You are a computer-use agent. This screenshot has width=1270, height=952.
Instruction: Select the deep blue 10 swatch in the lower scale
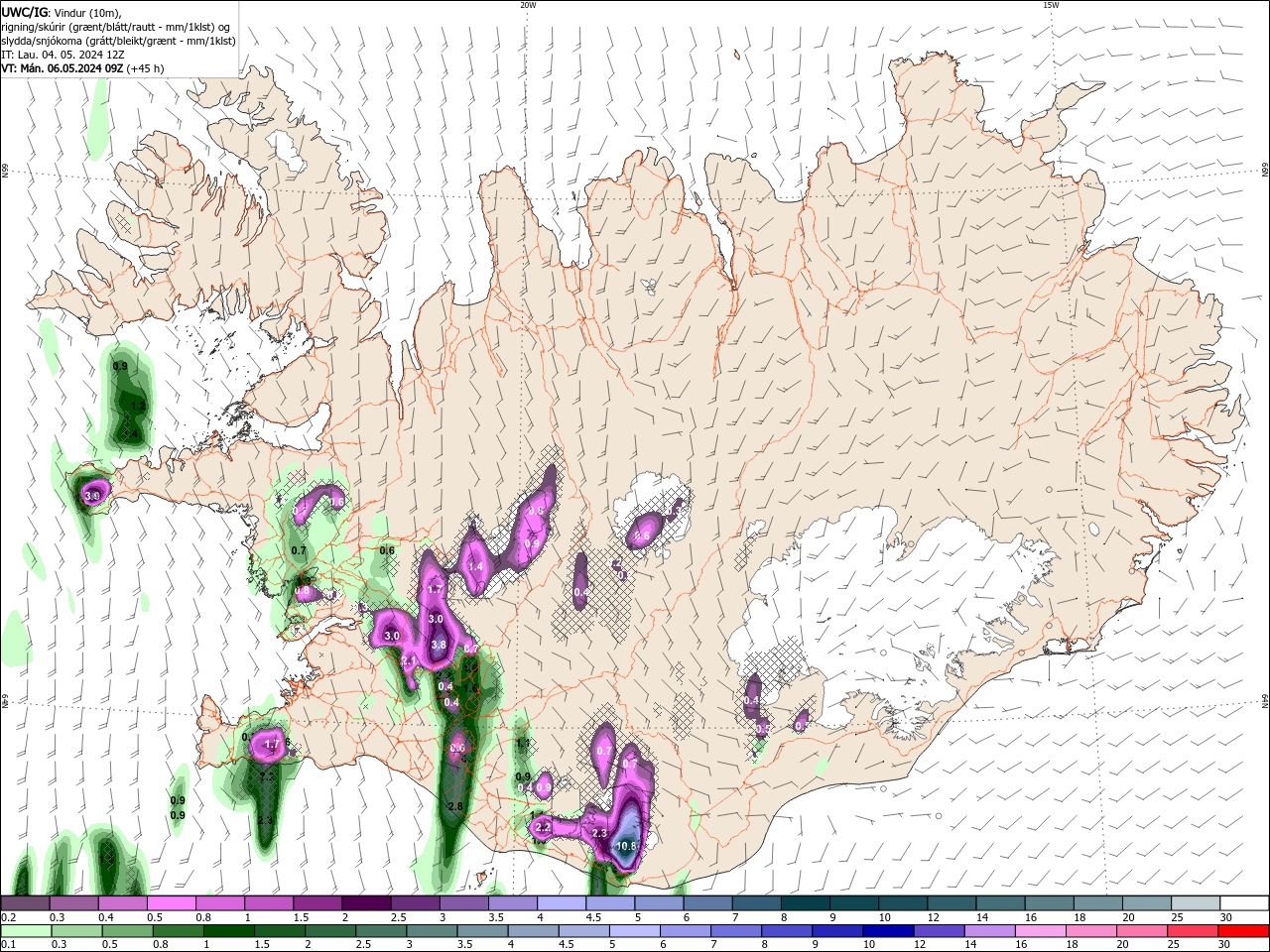(888, 931)
